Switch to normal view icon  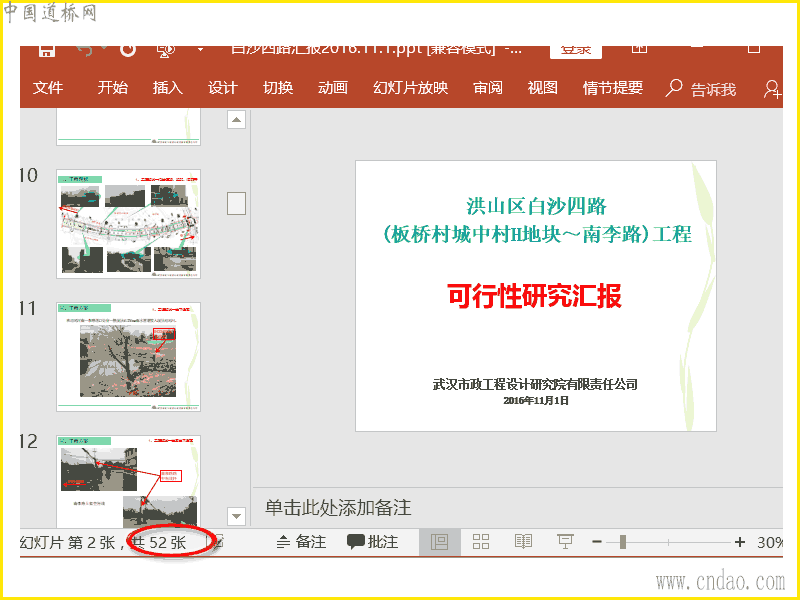tap(439, 542)
